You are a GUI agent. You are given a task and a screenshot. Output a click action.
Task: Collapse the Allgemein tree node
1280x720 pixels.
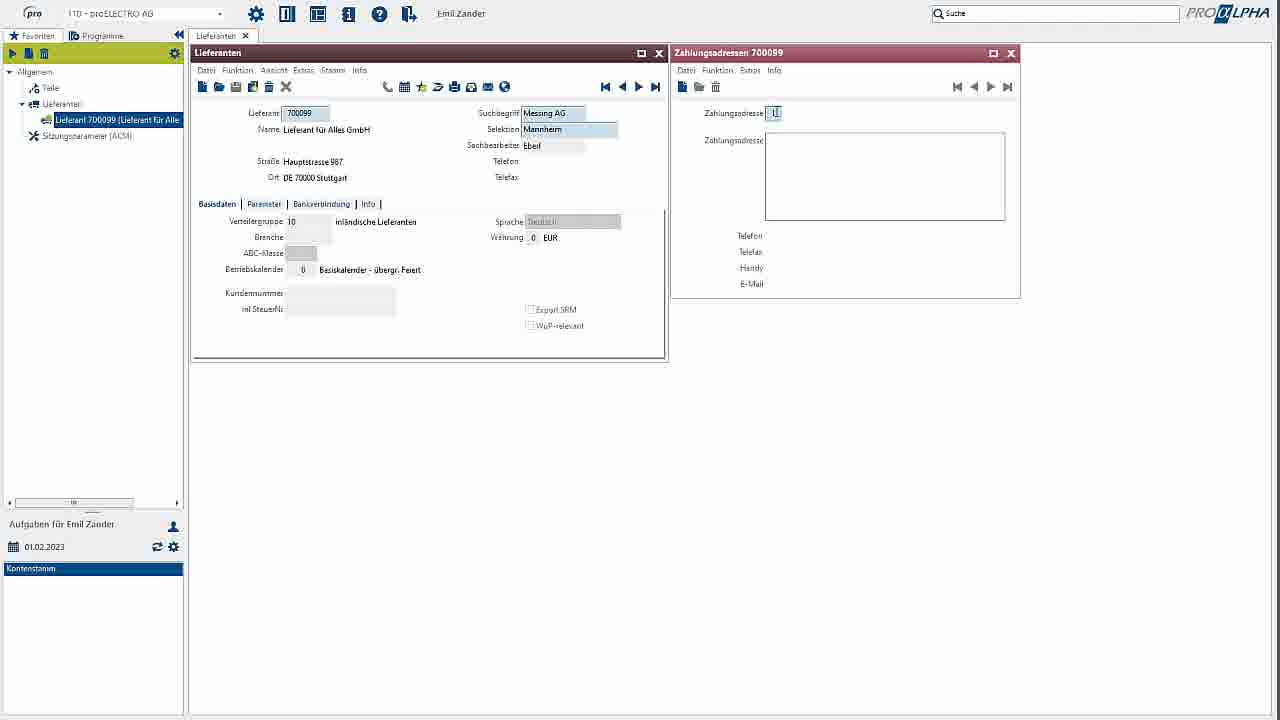point(10,72)
